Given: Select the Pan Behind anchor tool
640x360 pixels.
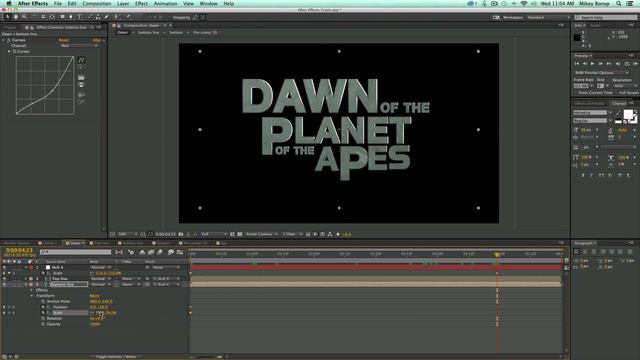Looking at the screenshot, I should (x=52, y=17).
